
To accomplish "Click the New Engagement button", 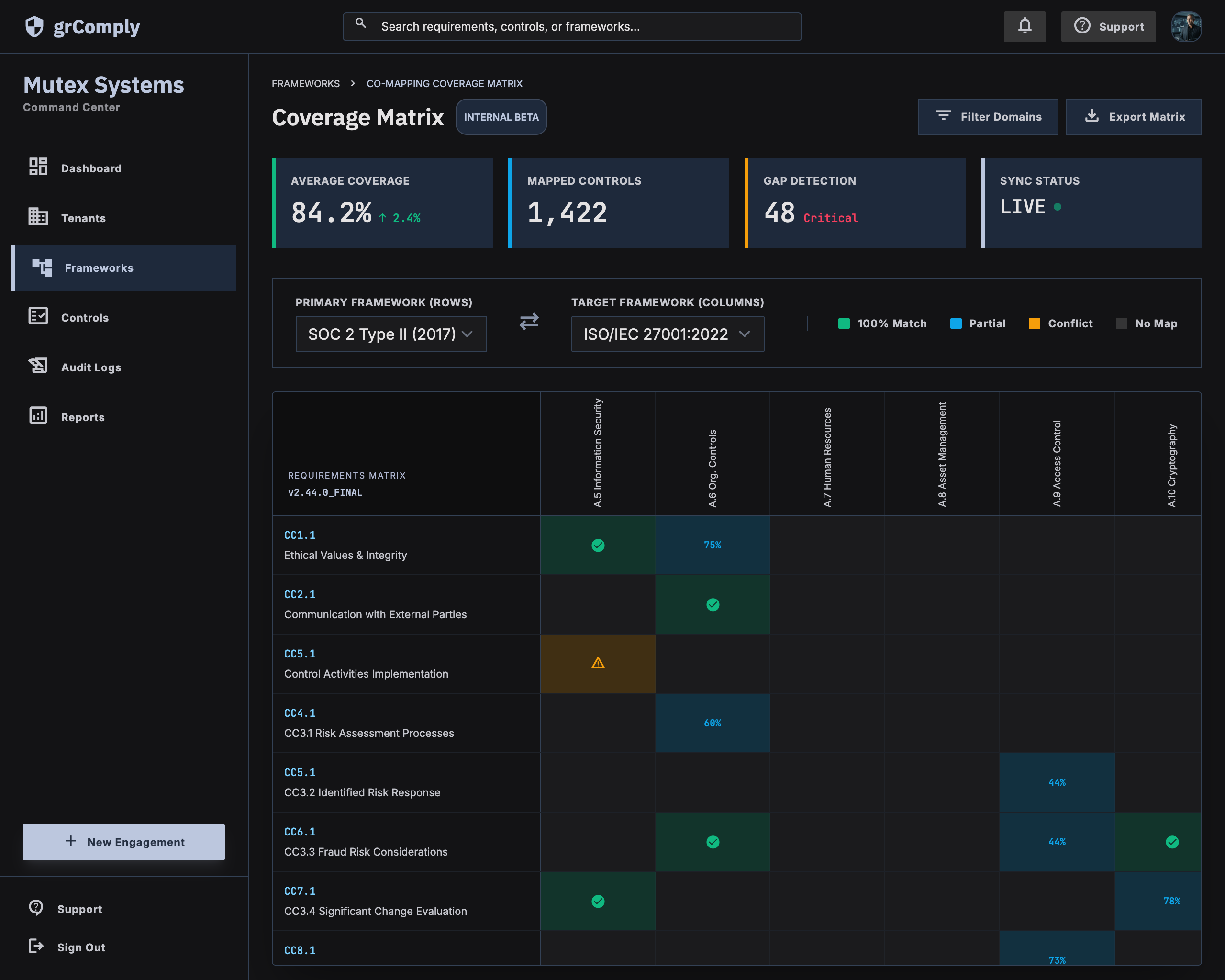I will tap(124, 842).
